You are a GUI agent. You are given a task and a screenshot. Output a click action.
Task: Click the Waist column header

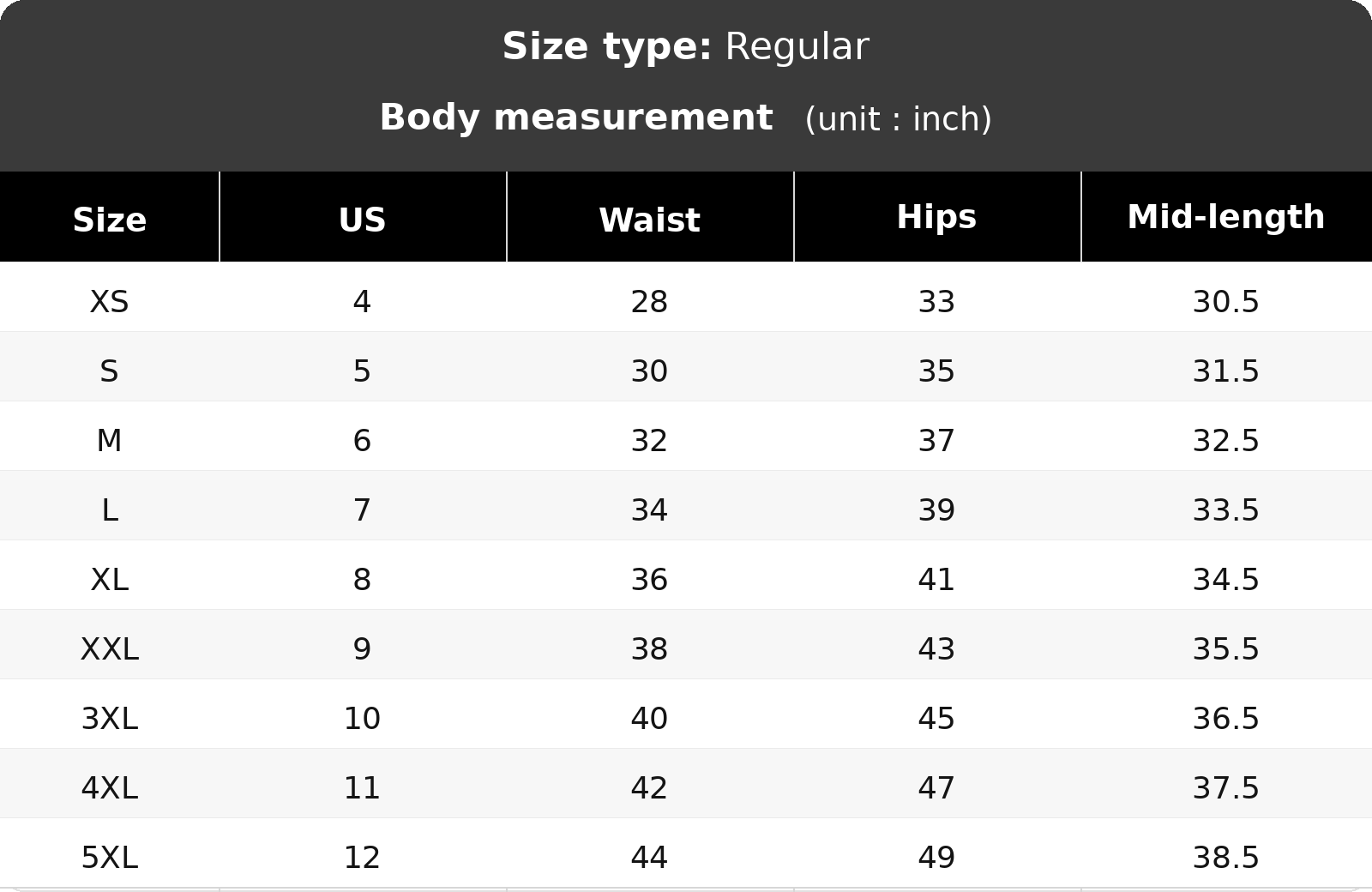(649, 220)
